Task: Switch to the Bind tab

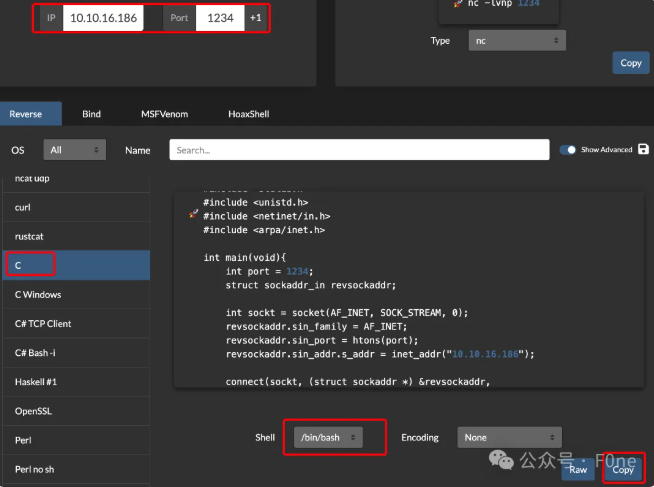Action: [x=91, y=114]
